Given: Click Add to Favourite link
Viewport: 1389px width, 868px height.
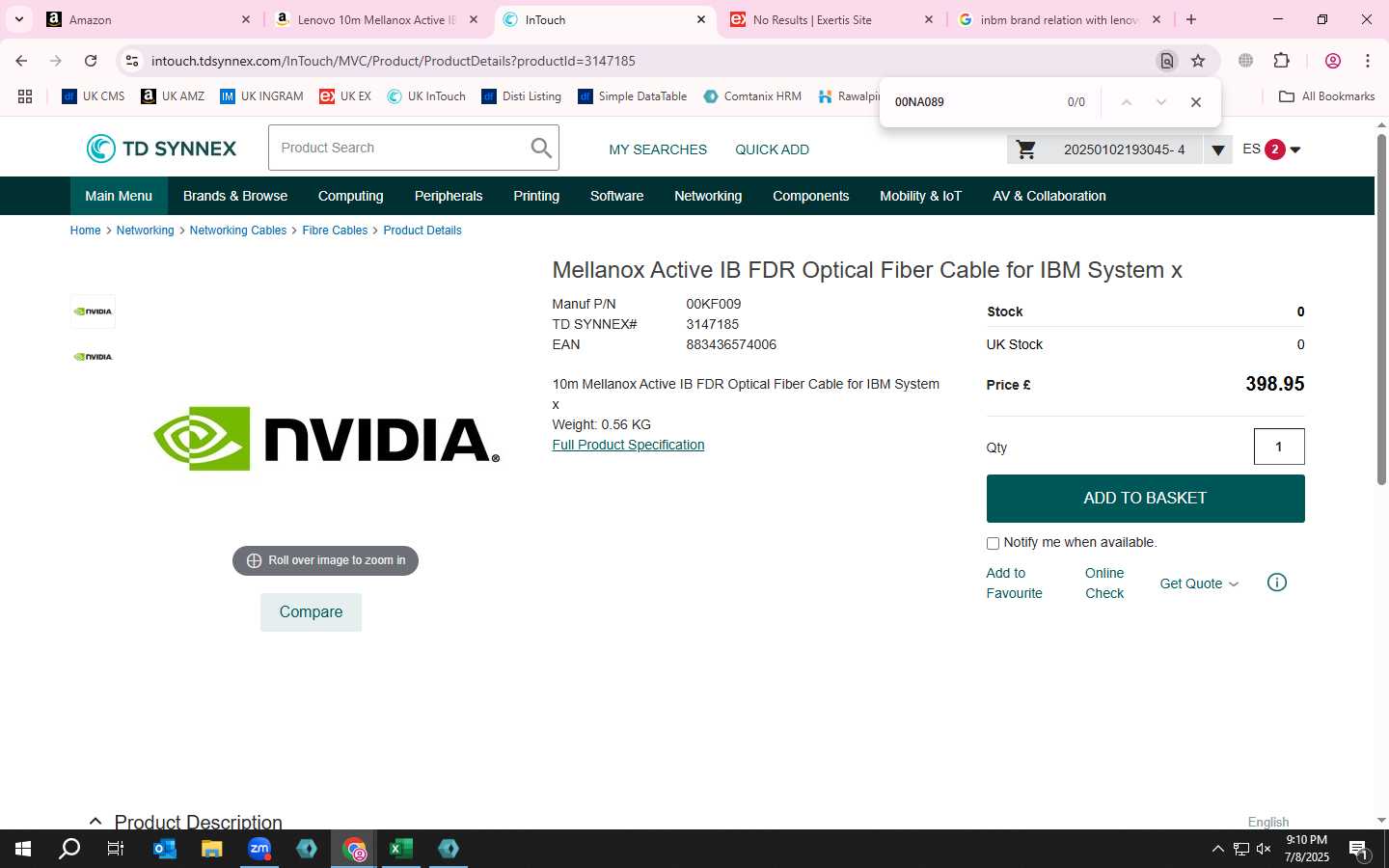Looking at the screenshot, I should point(1014,583).
